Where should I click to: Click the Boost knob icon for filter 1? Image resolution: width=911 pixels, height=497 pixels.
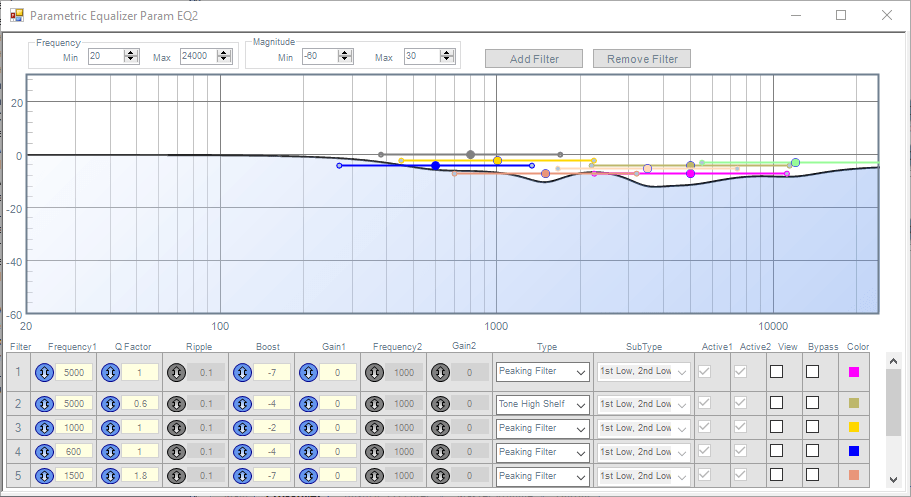[x=242, y=372]
